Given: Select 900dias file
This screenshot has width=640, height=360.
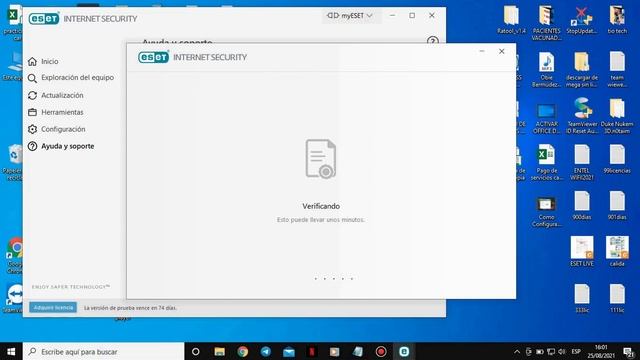Looking at the screenshot, I should 582,206.
